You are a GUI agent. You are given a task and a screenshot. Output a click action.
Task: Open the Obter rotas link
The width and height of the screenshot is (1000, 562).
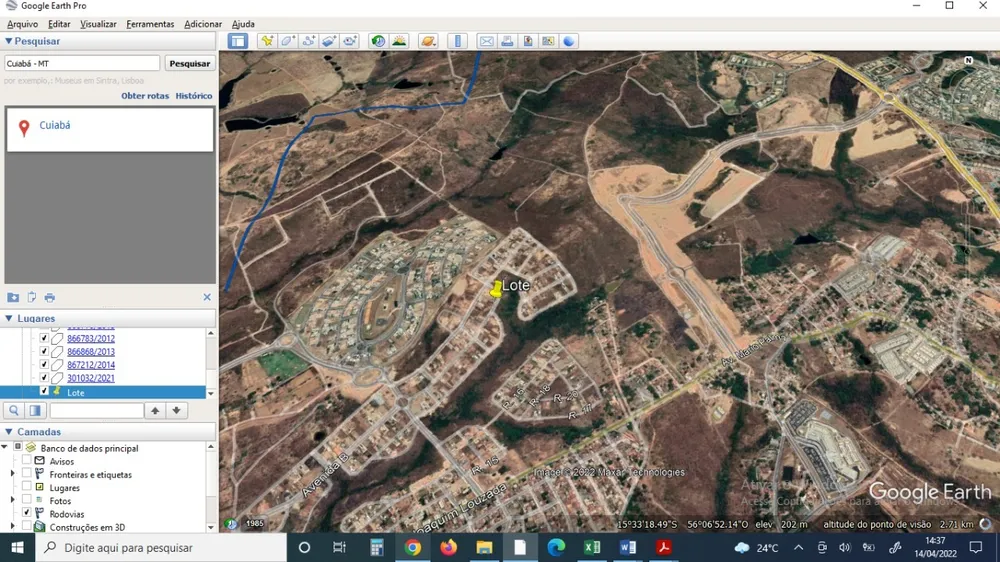point(145,96)
